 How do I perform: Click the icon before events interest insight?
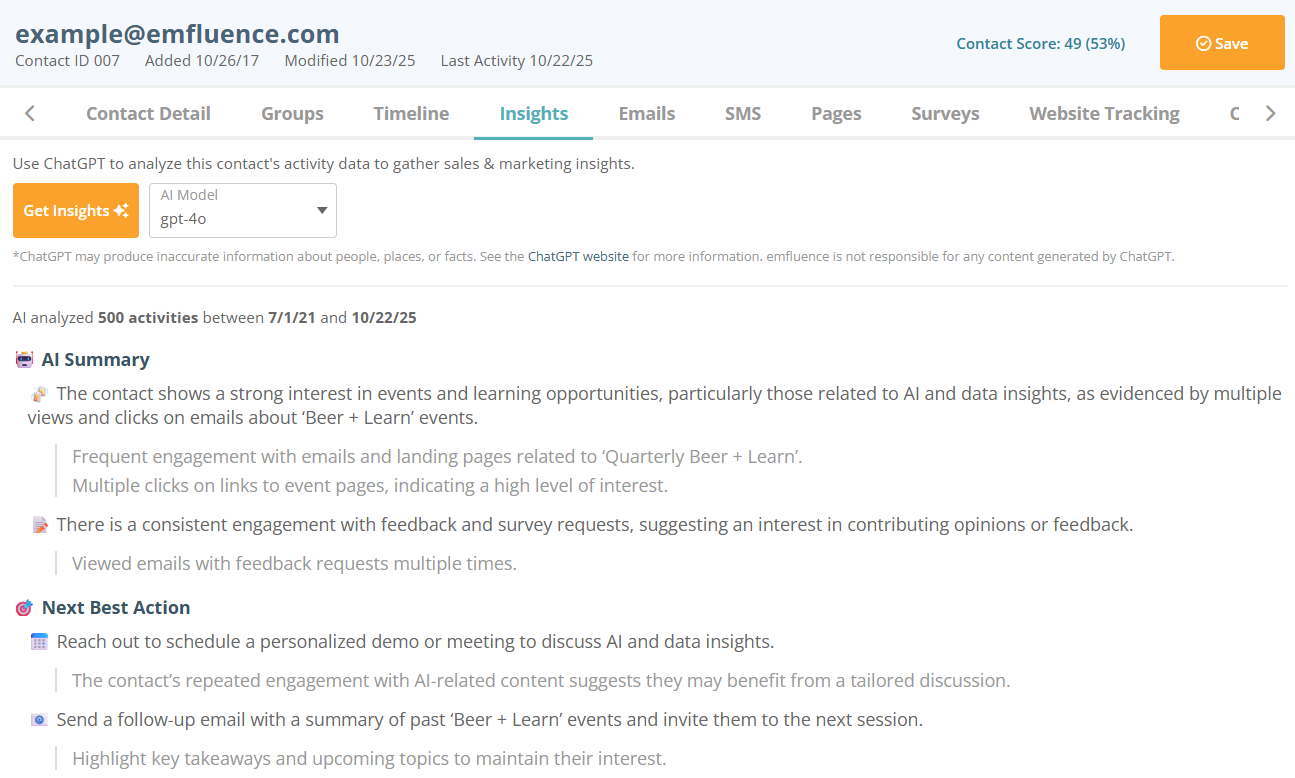[x=39, y=394]
